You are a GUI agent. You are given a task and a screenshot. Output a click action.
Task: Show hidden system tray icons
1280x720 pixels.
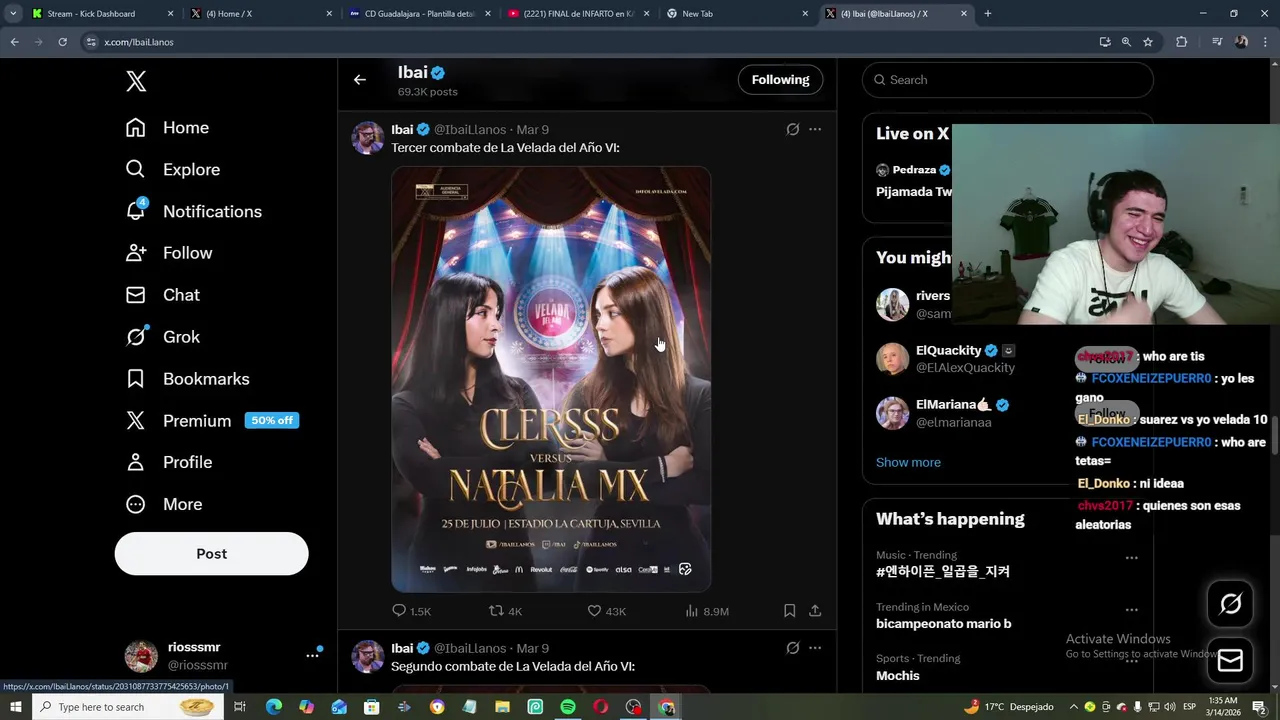click(x=1074, y=707)
